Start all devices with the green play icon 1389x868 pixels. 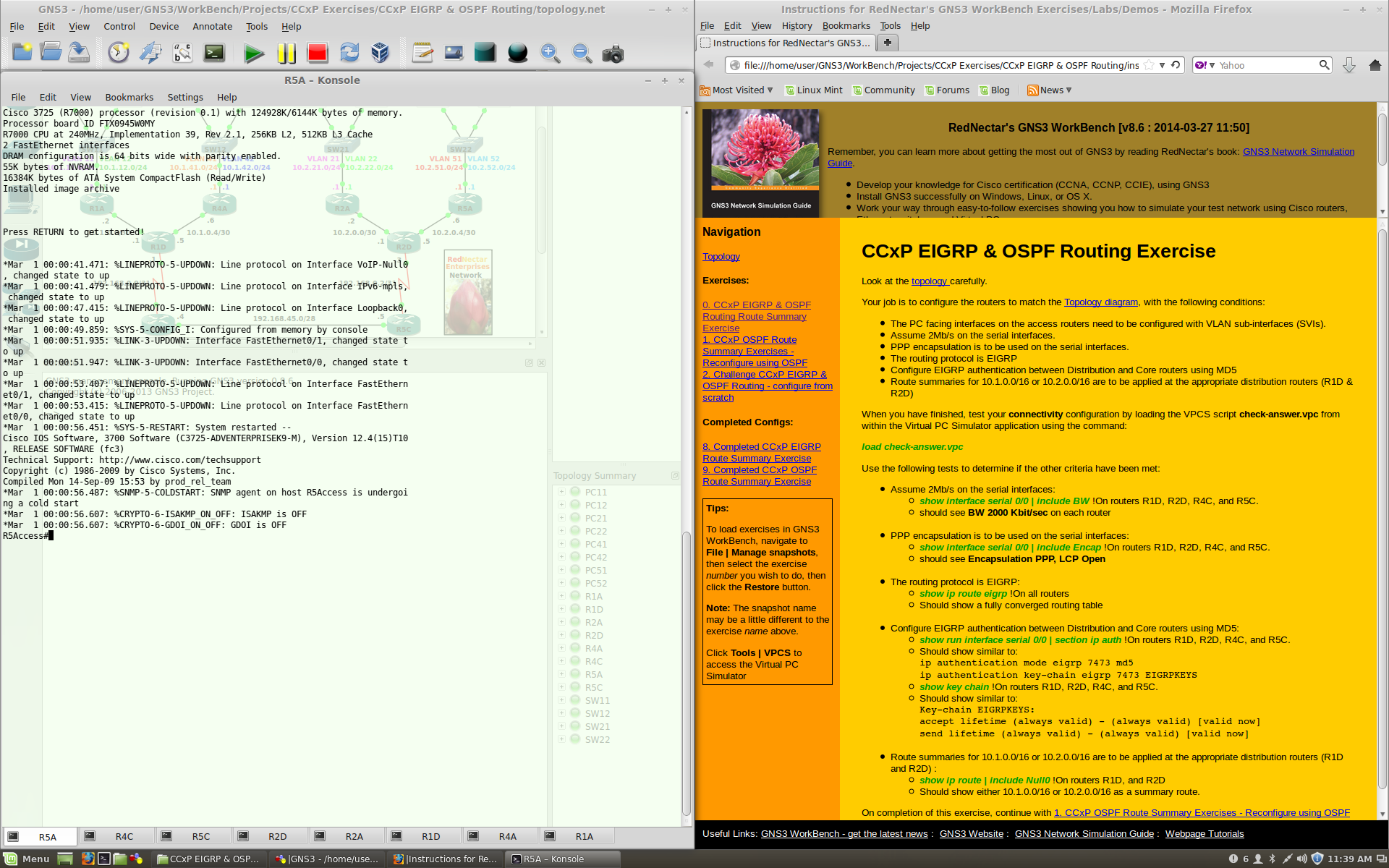click(254, 53)
